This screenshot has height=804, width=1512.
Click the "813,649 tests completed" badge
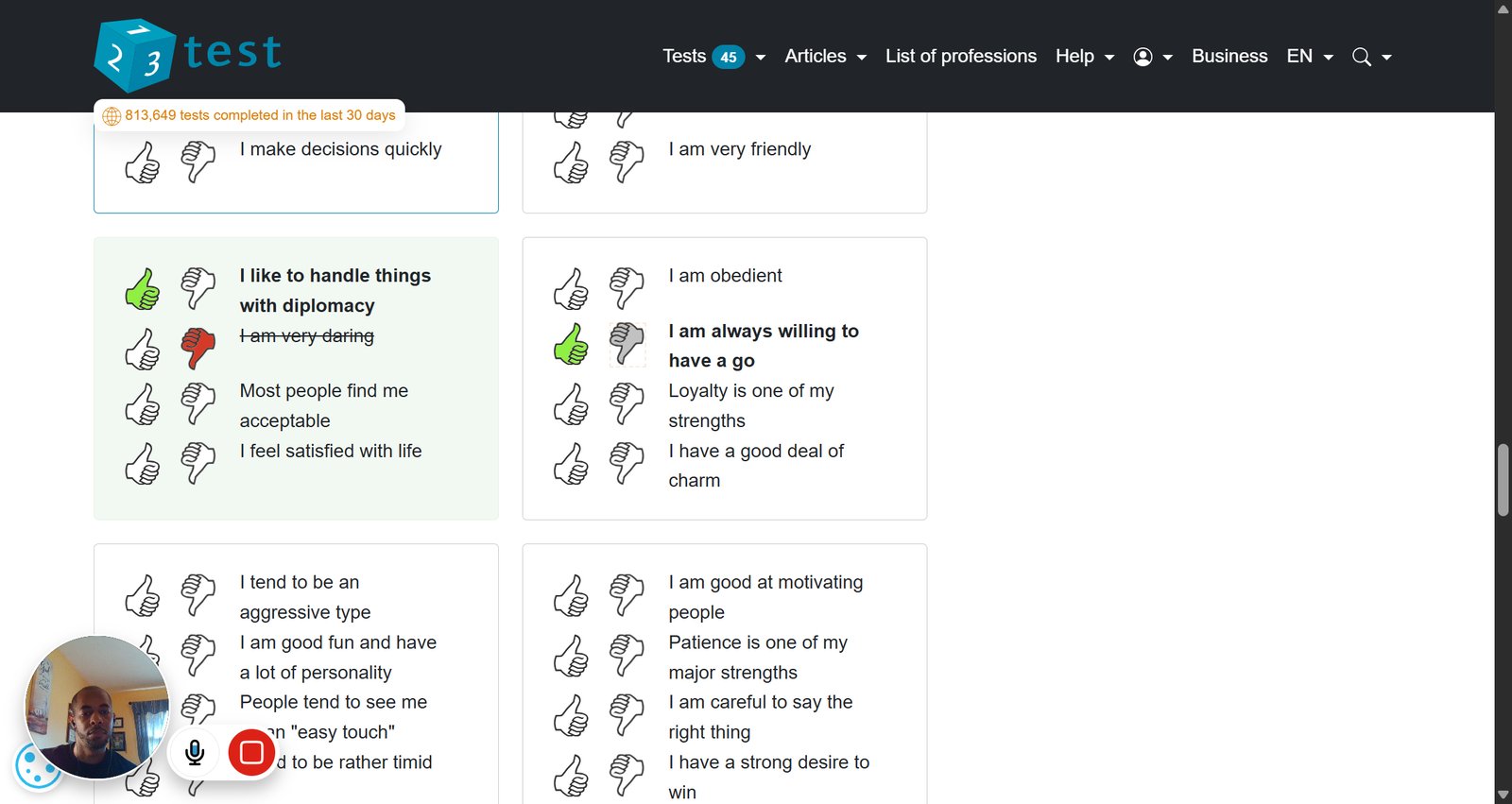249,115
